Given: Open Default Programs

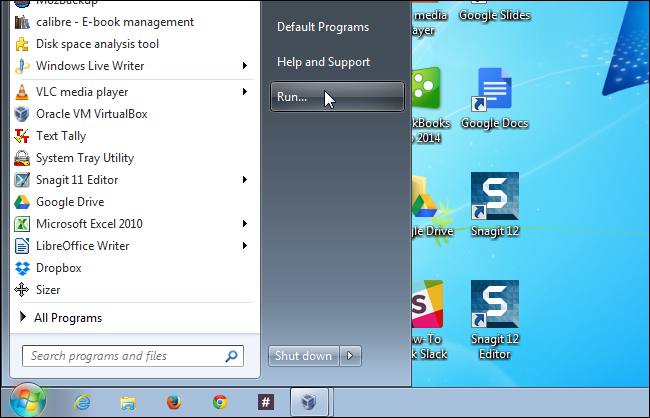Looking at the screenshot, I should [323, 27].
